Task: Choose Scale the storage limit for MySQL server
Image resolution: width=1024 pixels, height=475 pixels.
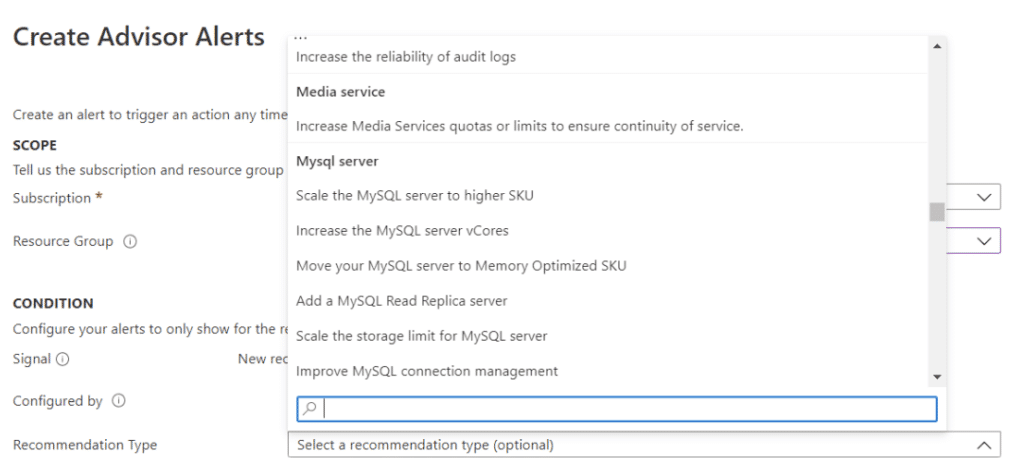Action: 421,336
